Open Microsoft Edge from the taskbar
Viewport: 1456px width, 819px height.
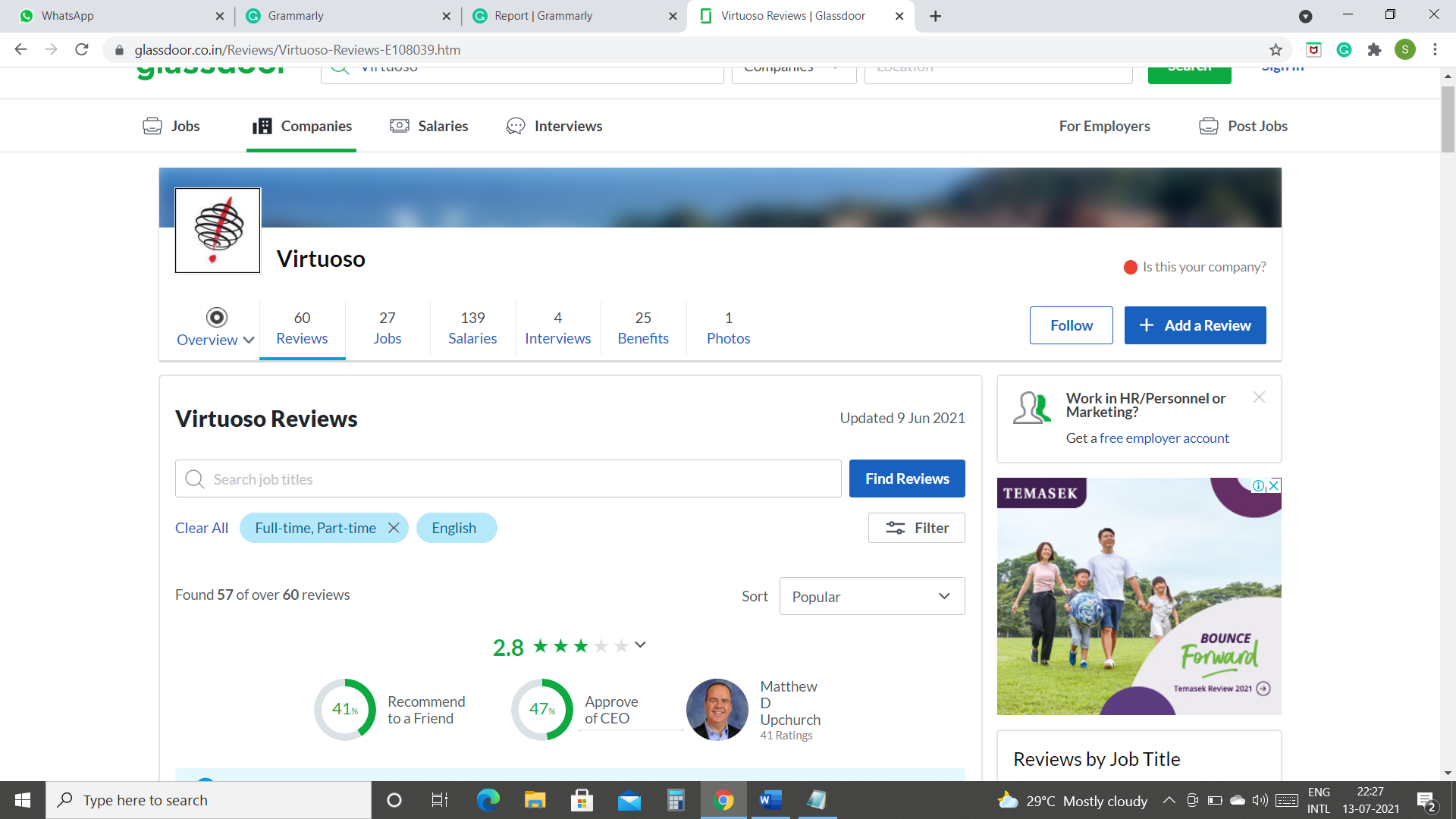coord(488,800)
